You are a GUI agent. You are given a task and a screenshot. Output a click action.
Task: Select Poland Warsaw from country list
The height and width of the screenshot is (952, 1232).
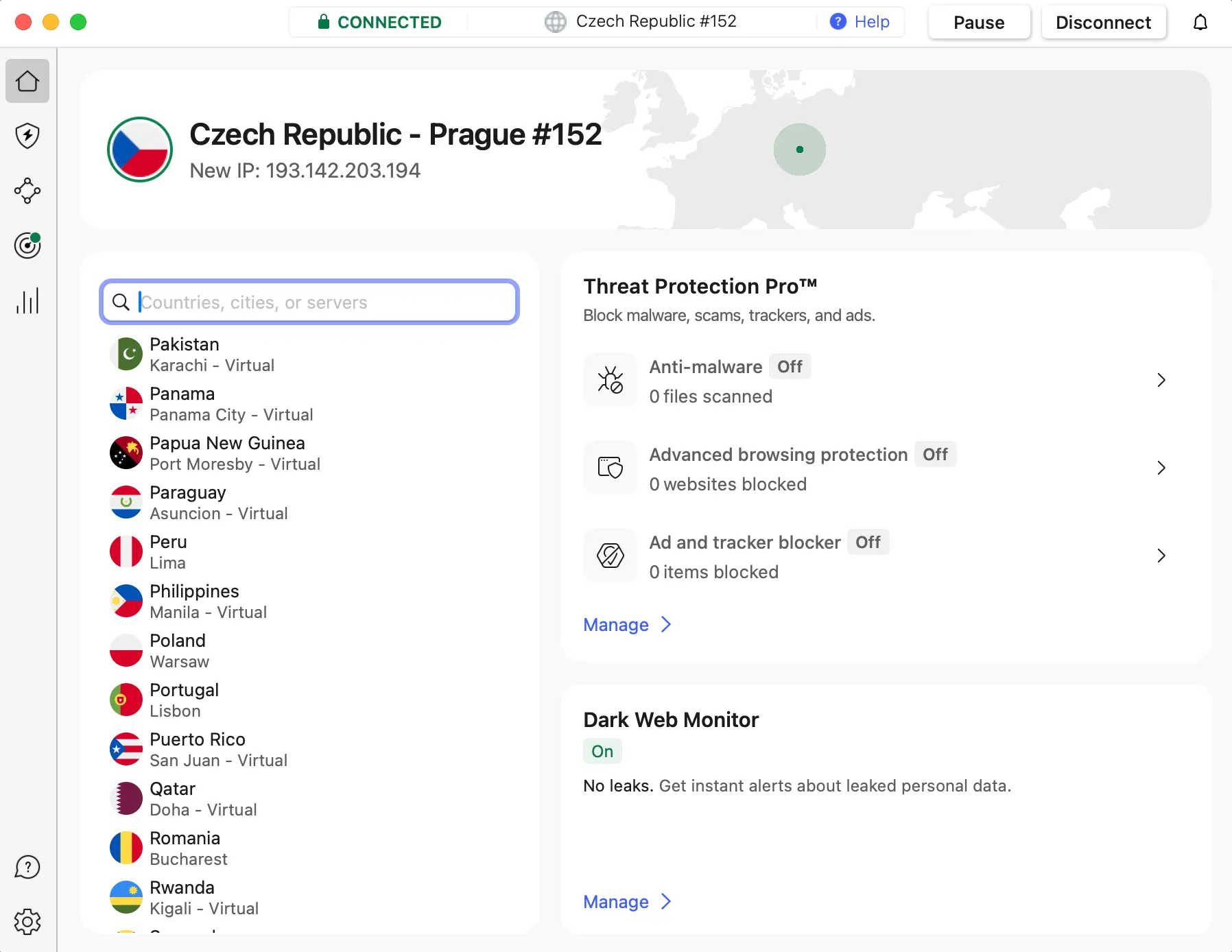click(178, 650)
